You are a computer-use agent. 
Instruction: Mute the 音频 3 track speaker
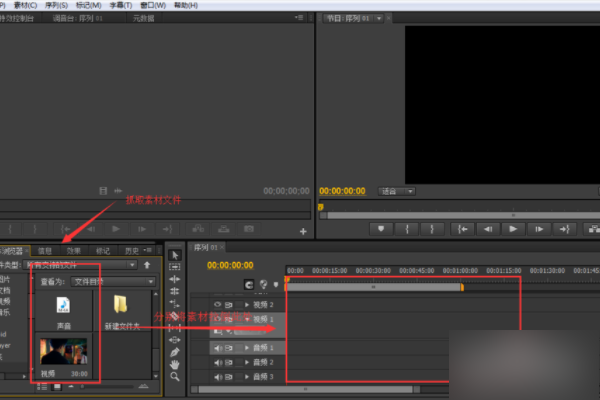click(x=218, y=377)
